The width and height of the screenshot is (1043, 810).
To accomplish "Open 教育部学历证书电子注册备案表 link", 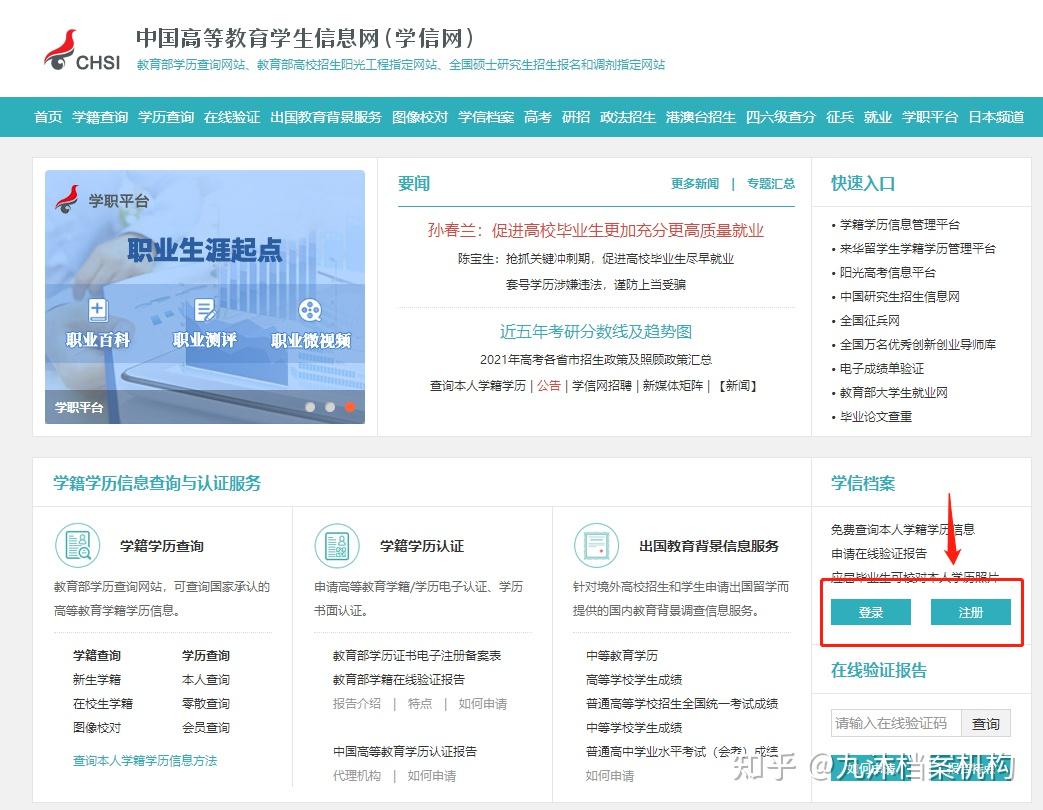I will tap(417, 656).
